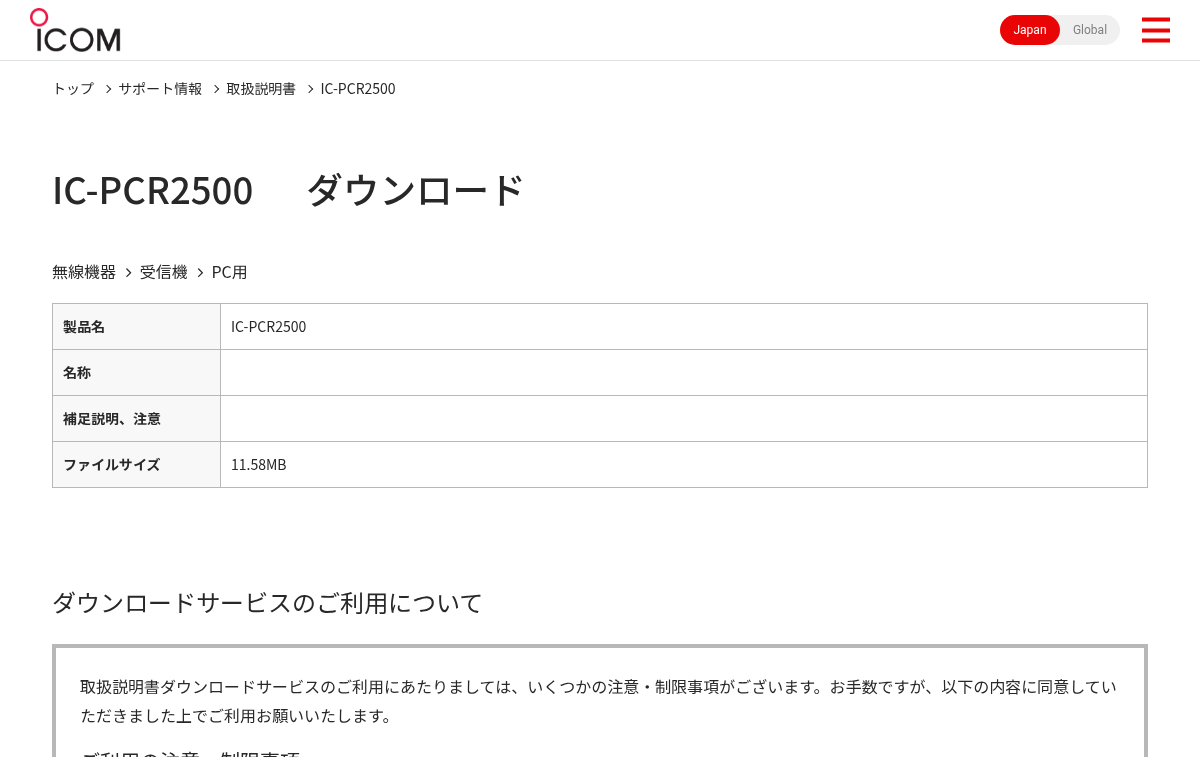
Task: Select IC-PCR2500 breadcrumb text
Action: click(x=358, y=88)
